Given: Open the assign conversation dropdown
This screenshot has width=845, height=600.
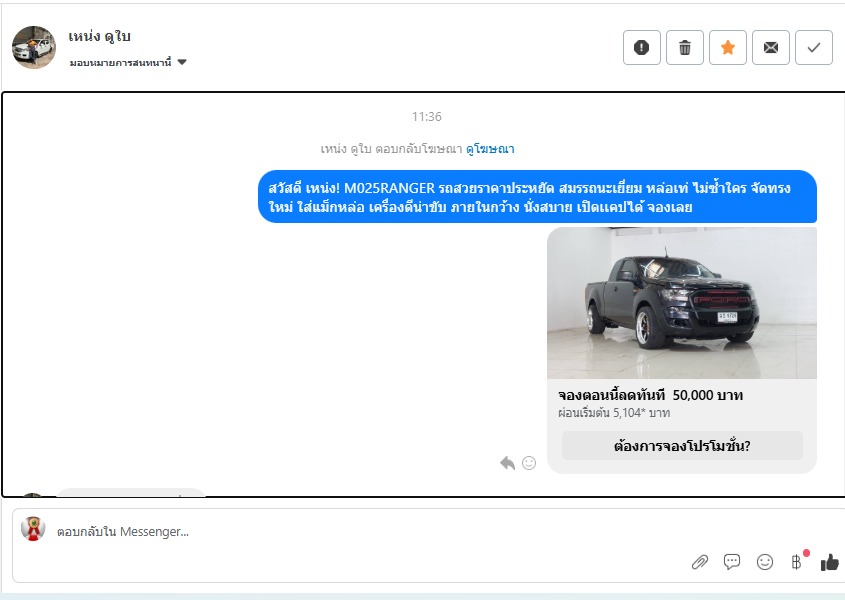Looking at the screenshot, I should (128, 63).
